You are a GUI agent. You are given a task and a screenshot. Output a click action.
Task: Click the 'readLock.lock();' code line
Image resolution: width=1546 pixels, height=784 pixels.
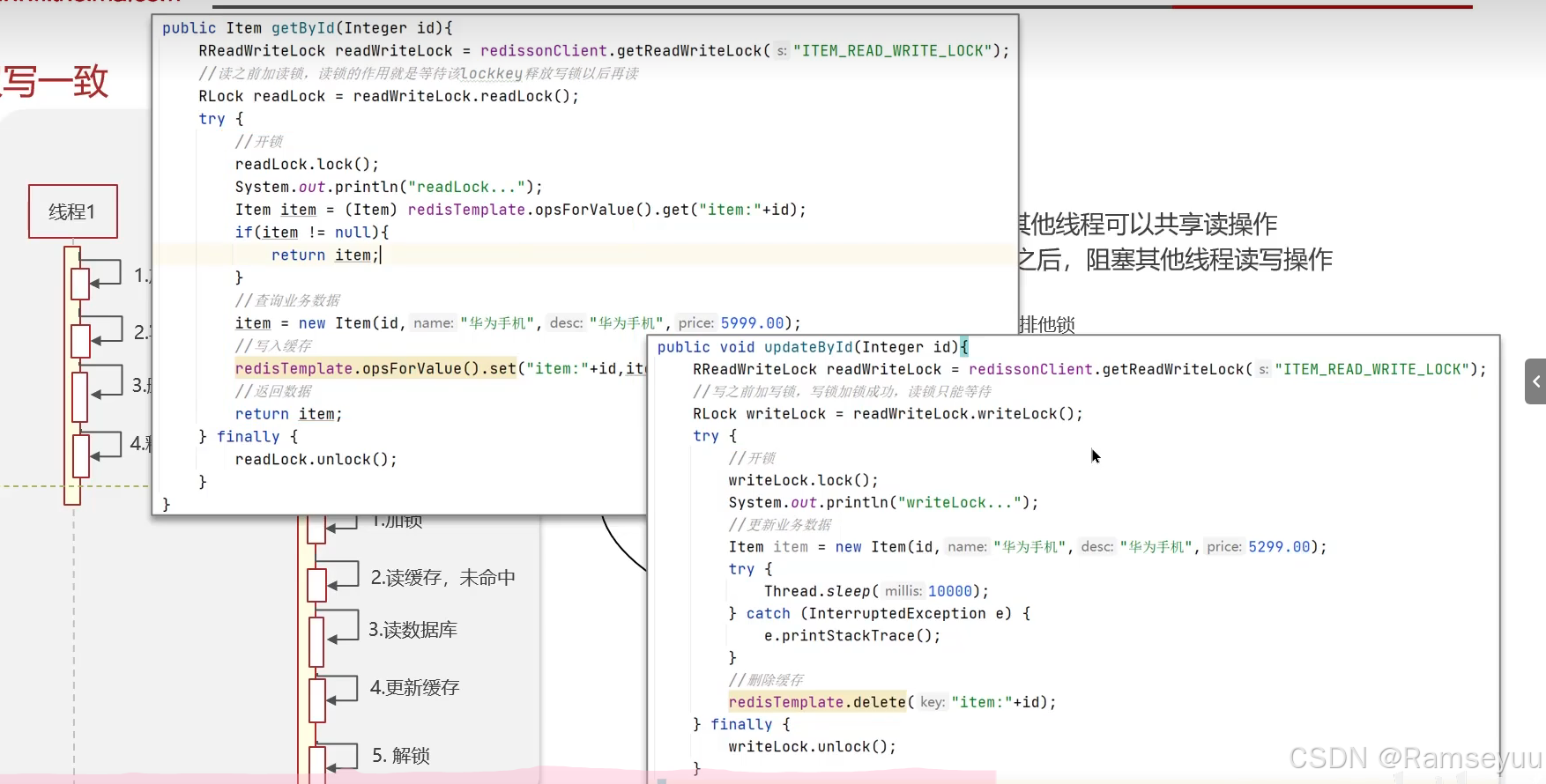[x=307, y=165]
